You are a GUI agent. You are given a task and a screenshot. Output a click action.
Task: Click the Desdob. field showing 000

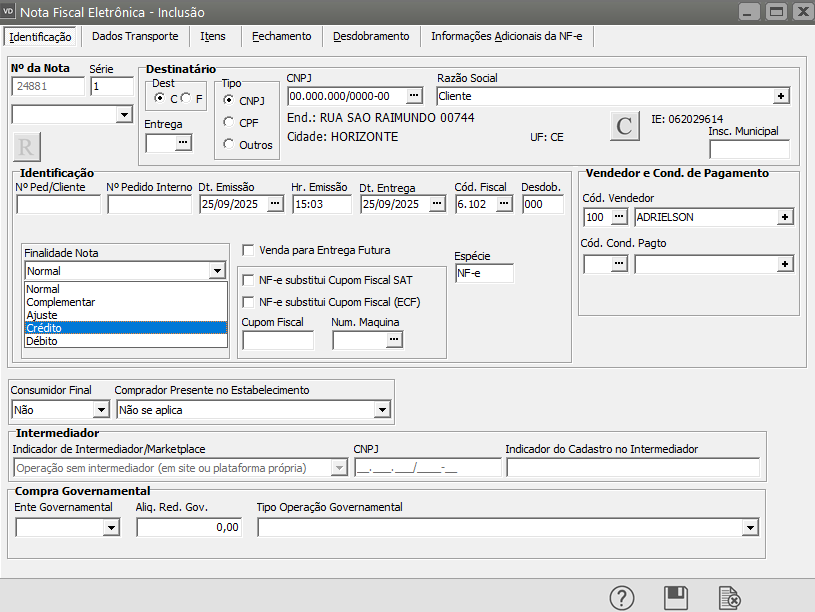(543, 204)
